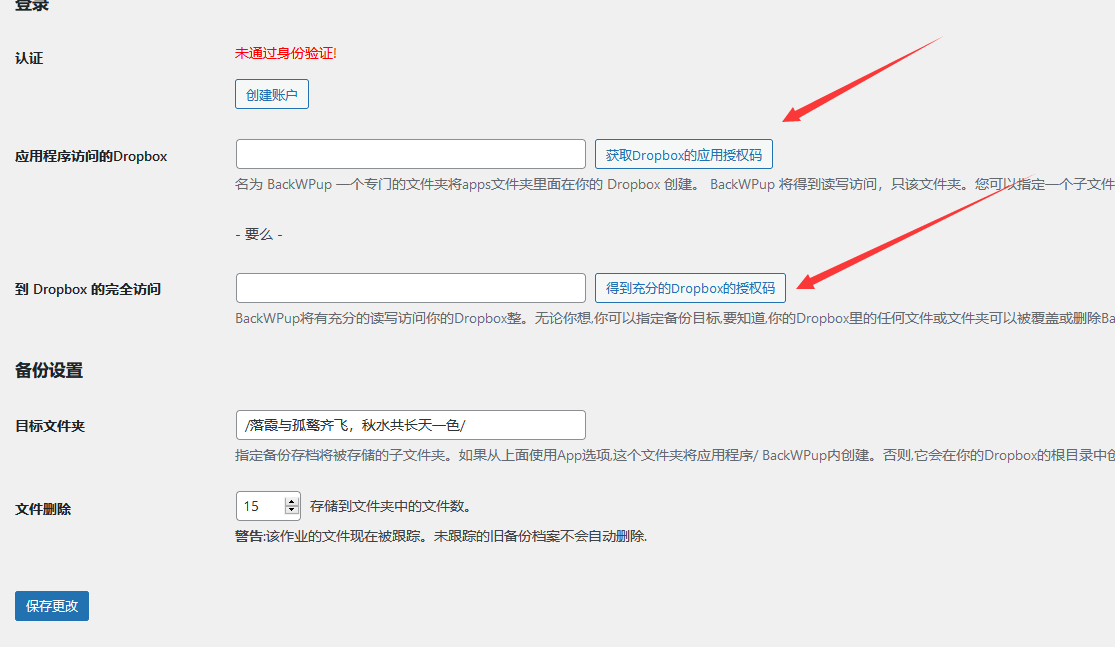Click the 备份设置 section heading
Viewport: 1115px width, 647px height.
click(x=49, y=370)
